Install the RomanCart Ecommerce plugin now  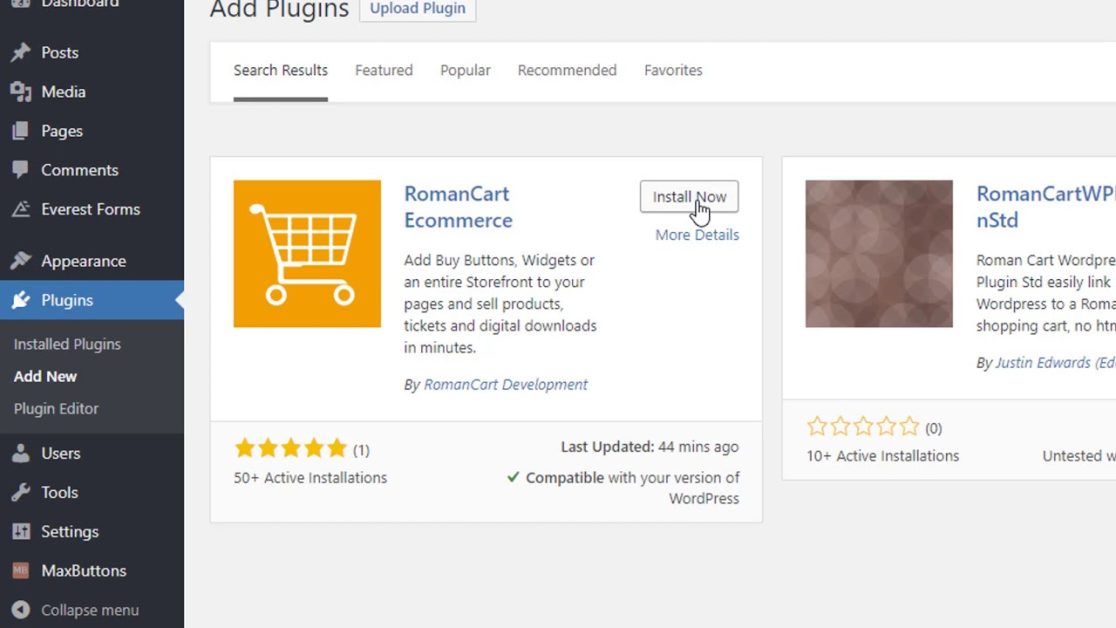point(689,197)
